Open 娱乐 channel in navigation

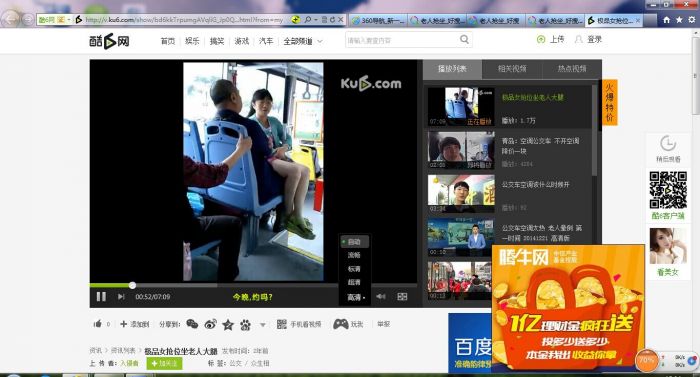click(192, 41)
